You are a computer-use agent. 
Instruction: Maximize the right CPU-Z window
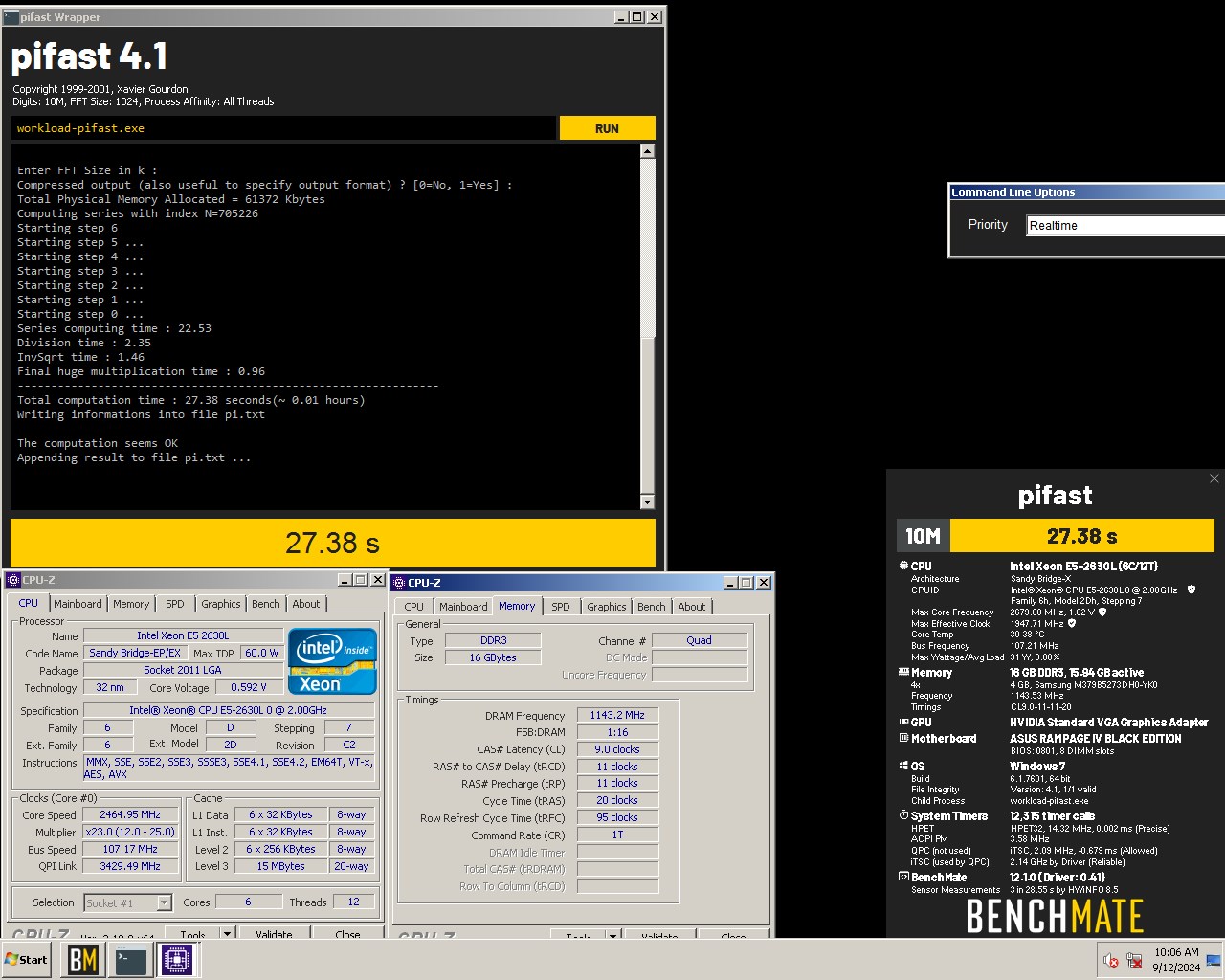point(746,583)
